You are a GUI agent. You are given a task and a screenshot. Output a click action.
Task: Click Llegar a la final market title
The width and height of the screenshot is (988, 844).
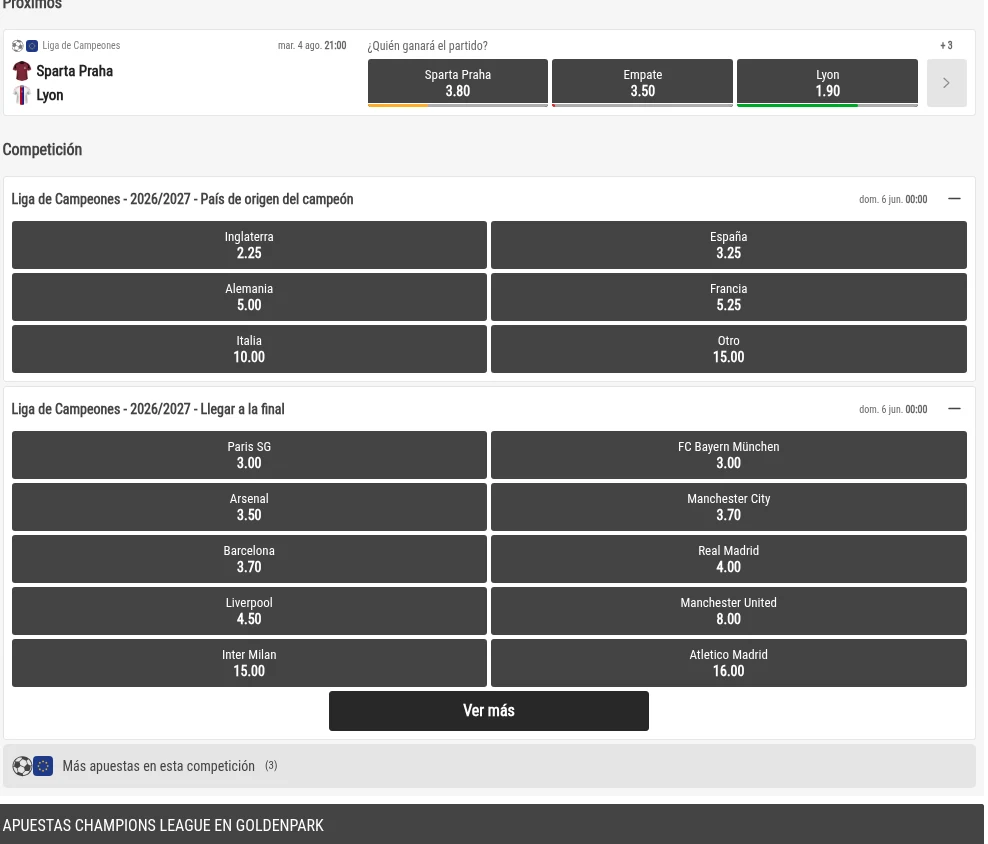click(148, 409)
